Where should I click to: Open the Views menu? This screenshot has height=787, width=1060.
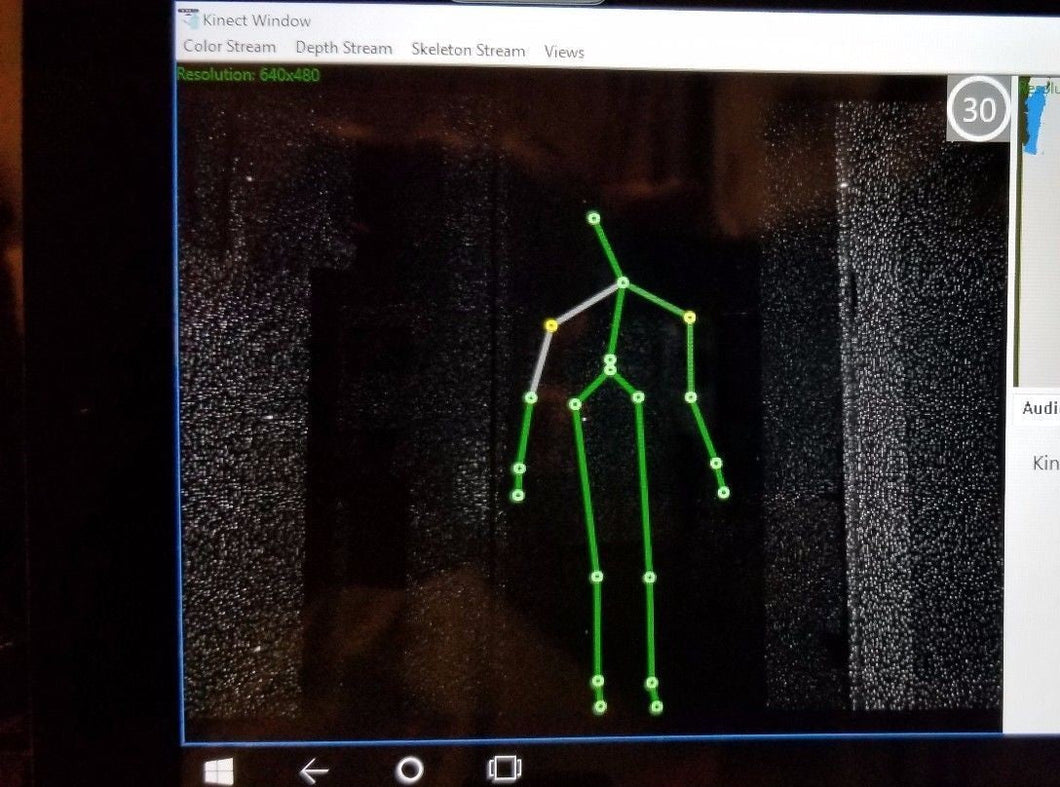tap(564, 52)
